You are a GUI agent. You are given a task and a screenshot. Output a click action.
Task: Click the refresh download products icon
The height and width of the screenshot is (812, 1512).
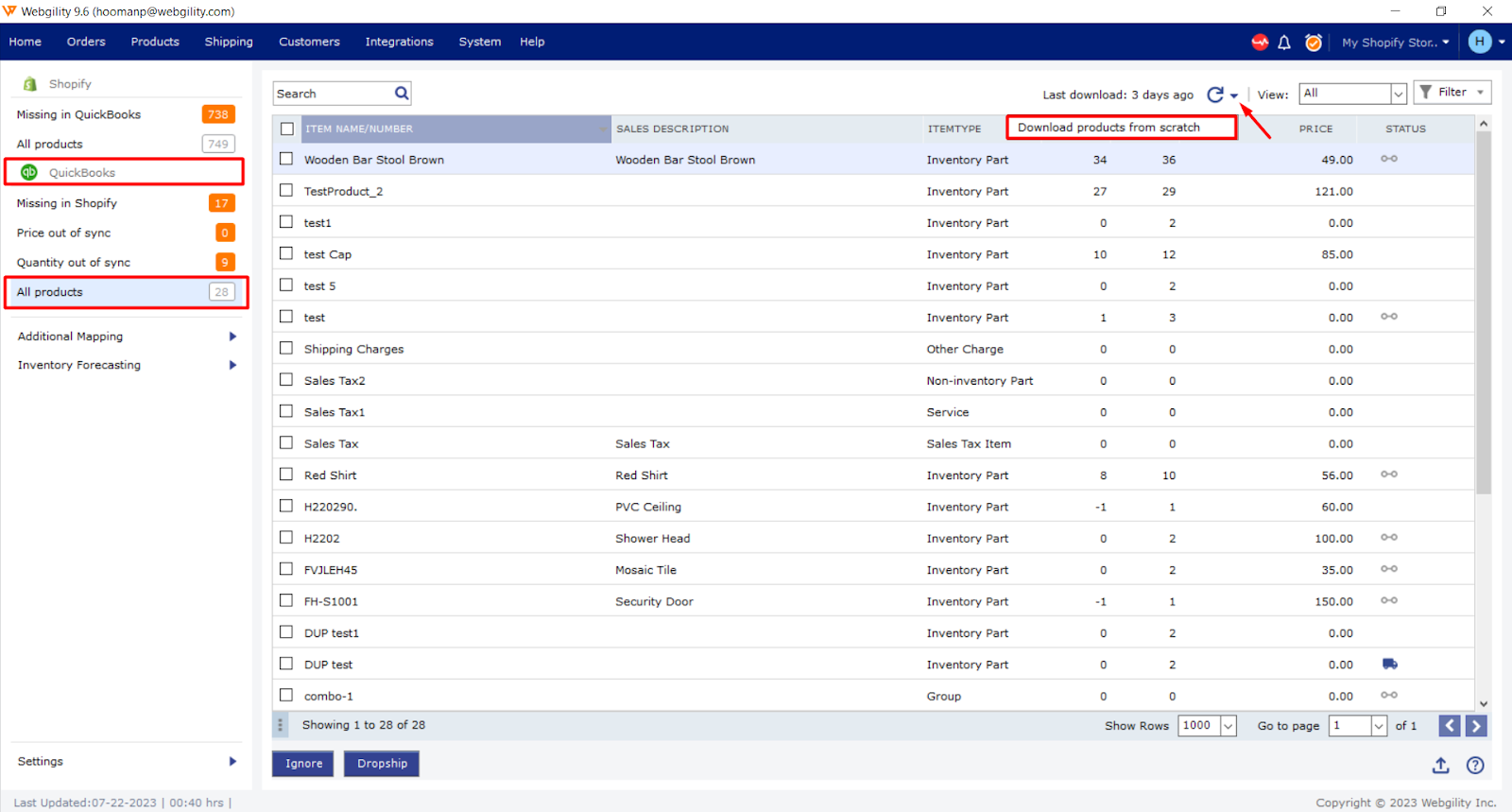pyautogui.click(x=1215, y=95)
